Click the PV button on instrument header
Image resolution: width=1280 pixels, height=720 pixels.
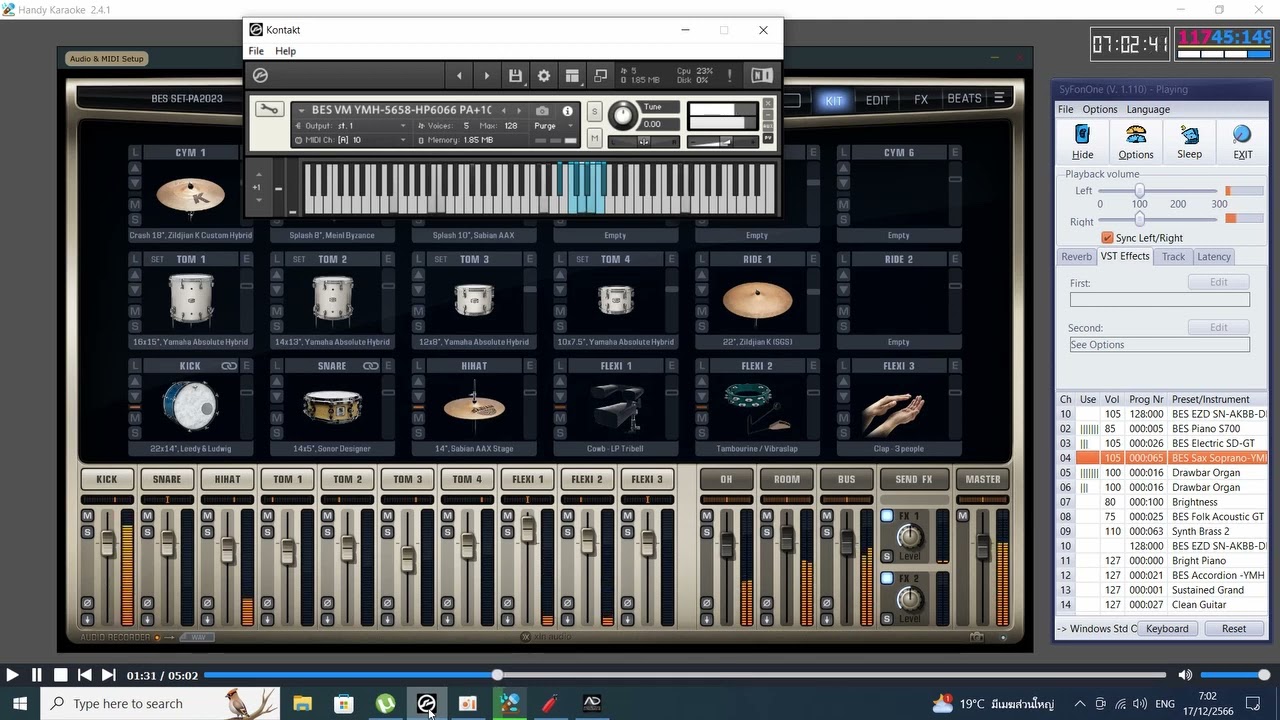click(768, 138)
